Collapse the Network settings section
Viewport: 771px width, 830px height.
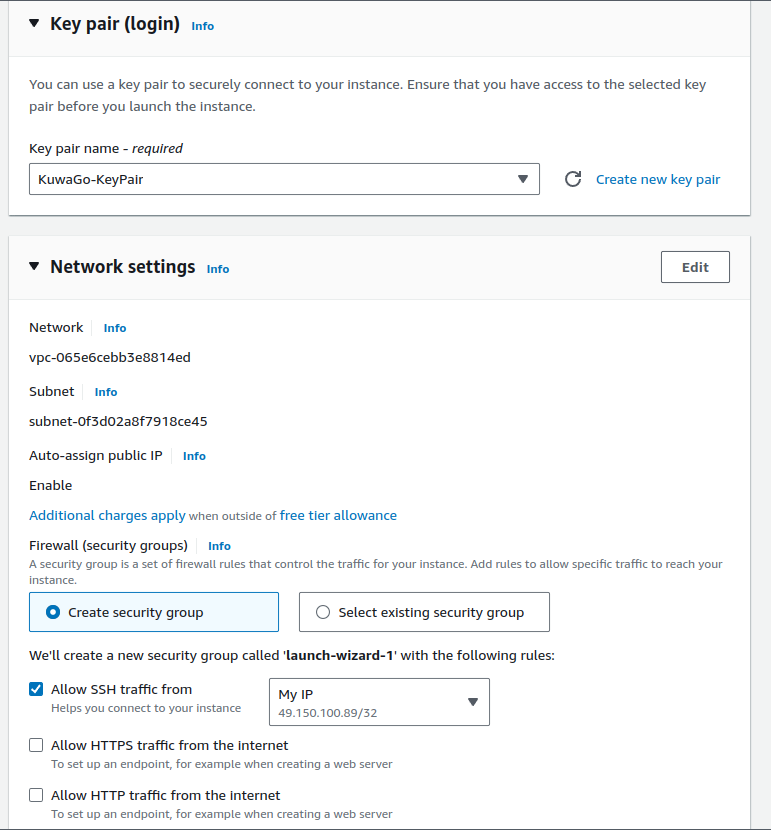(35, 267)
